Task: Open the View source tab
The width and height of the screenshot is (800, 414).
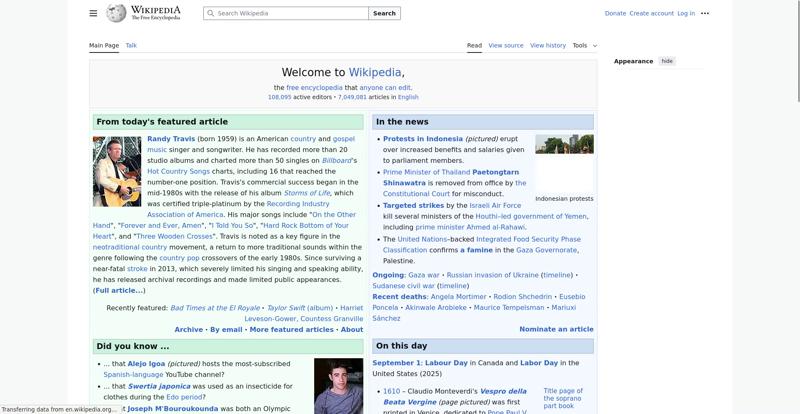Action: (x=506, y=45)
